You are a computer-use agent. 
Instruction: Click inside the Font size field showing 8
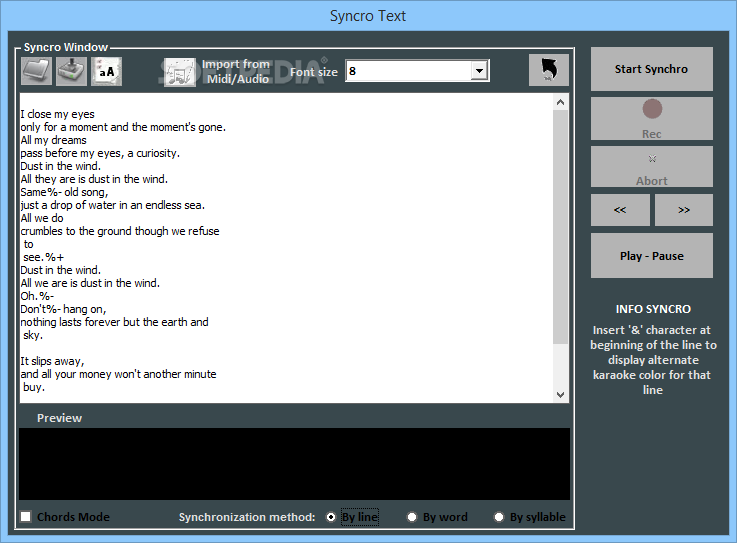coord(409,71)
